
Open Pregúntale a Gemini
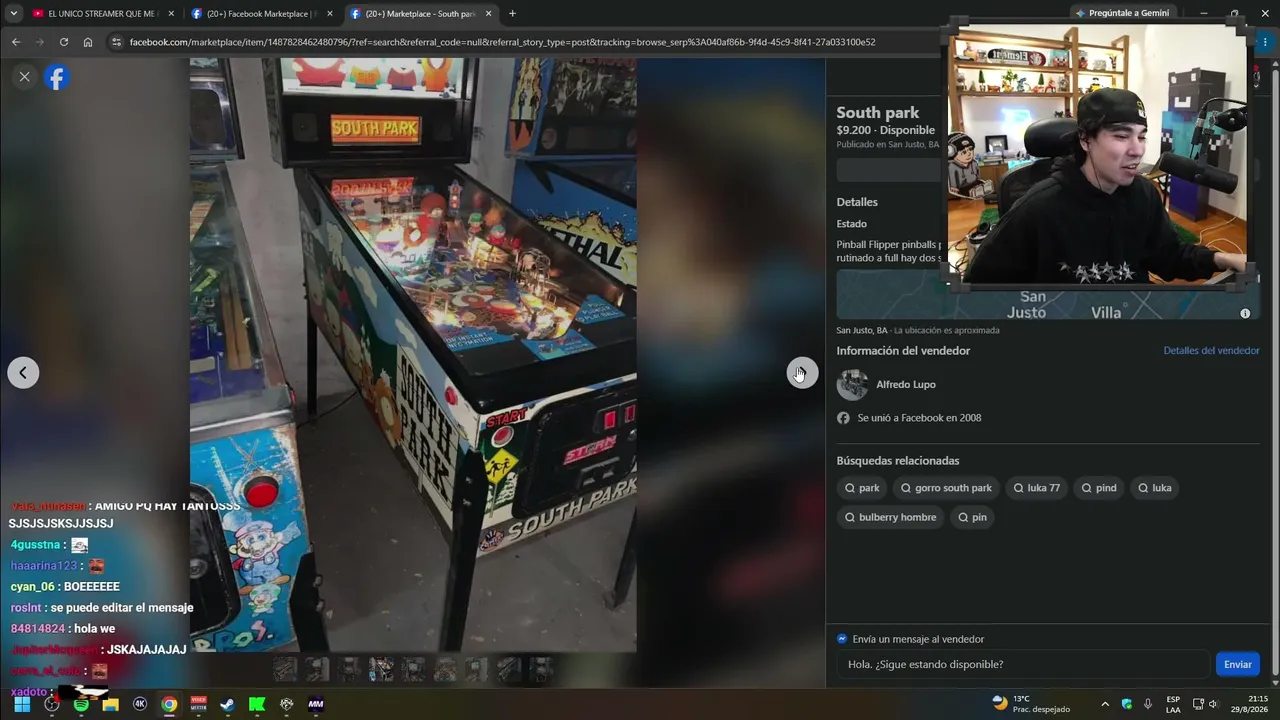1123,13
